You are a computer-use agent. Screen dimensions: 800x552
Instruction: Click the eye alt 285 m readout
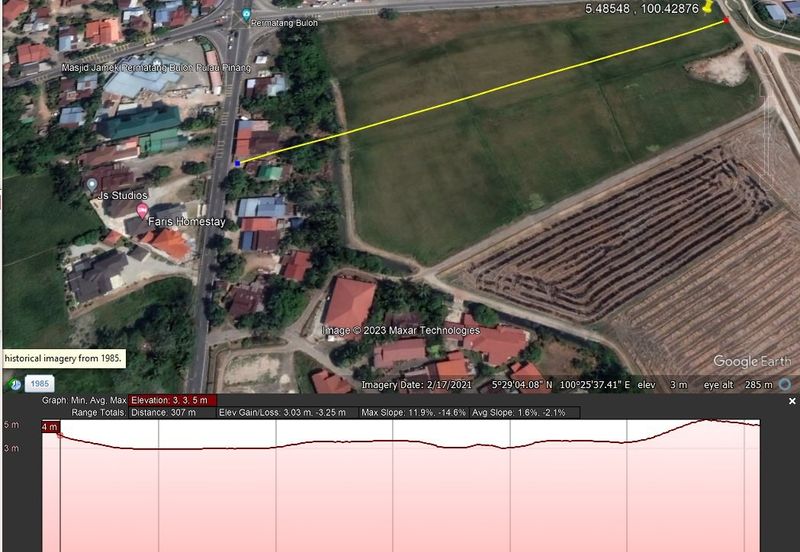pyautogui.click(x=738, y=385)
